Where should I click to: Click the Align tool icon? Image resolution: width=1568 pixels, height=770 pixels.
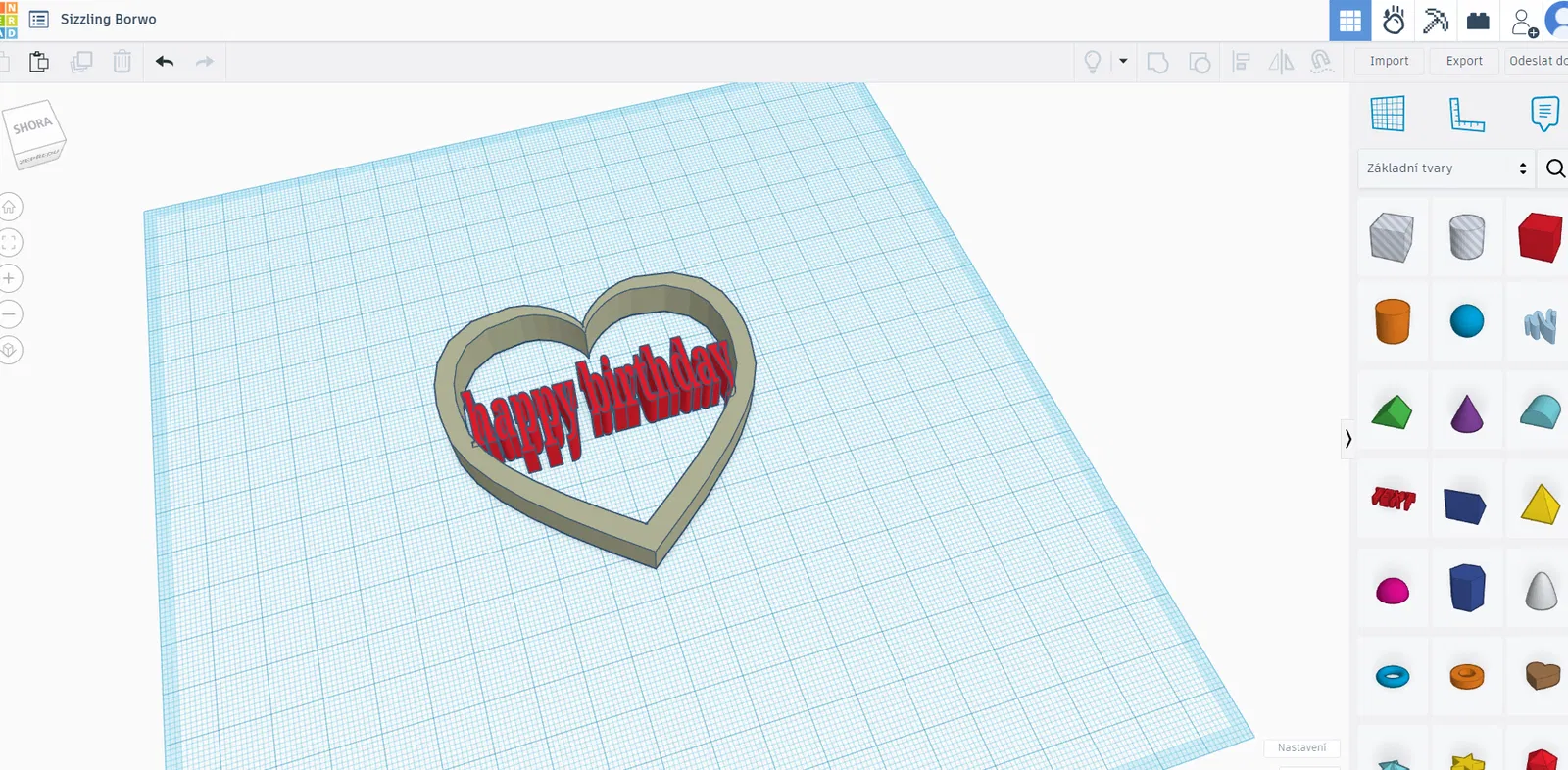tap(1241, 63)
